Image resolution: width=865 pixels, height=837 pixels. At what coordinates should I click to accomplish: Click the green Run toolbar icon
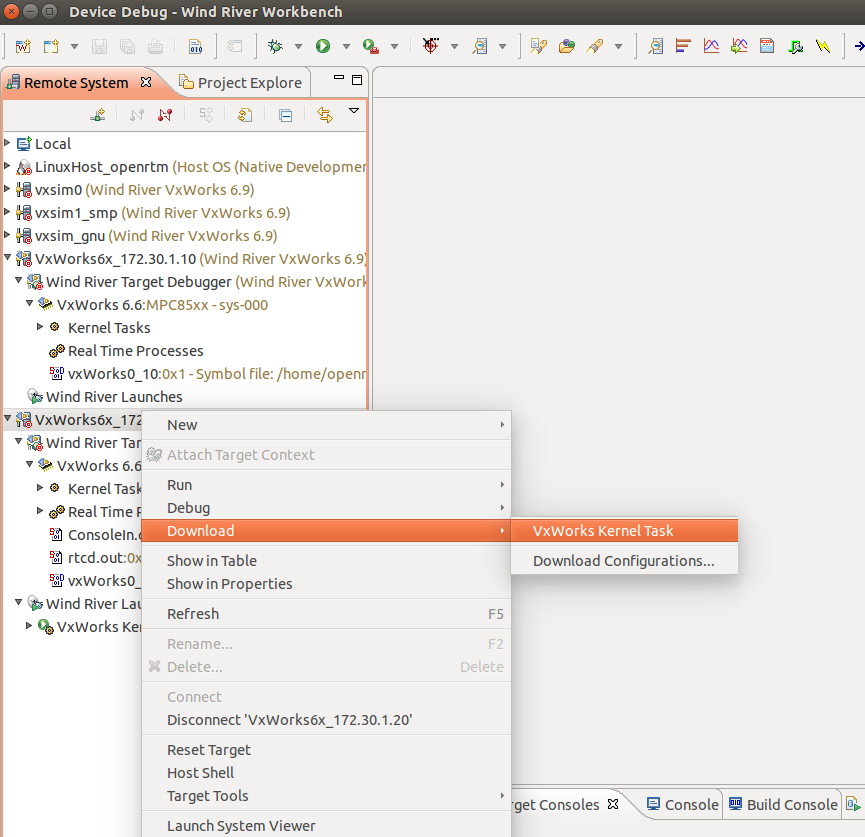tap(323, 46)
